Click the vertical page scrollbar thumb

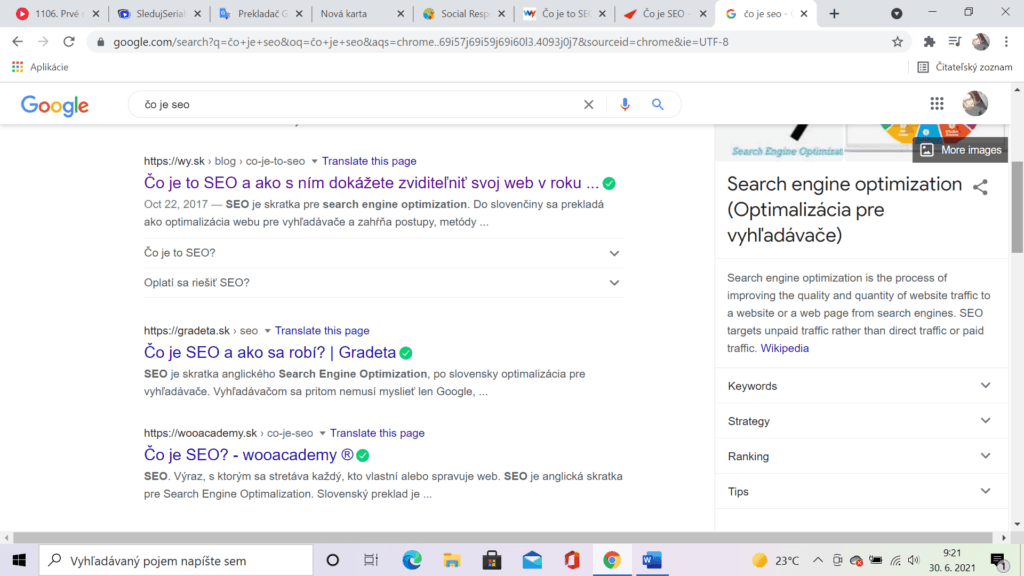[1017, 207]
